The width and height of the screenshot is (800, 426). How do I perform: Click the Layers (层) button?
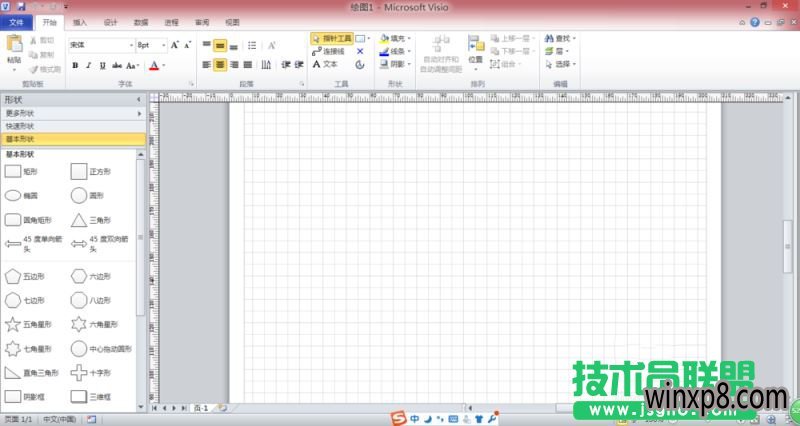click(x=556, y=51)
